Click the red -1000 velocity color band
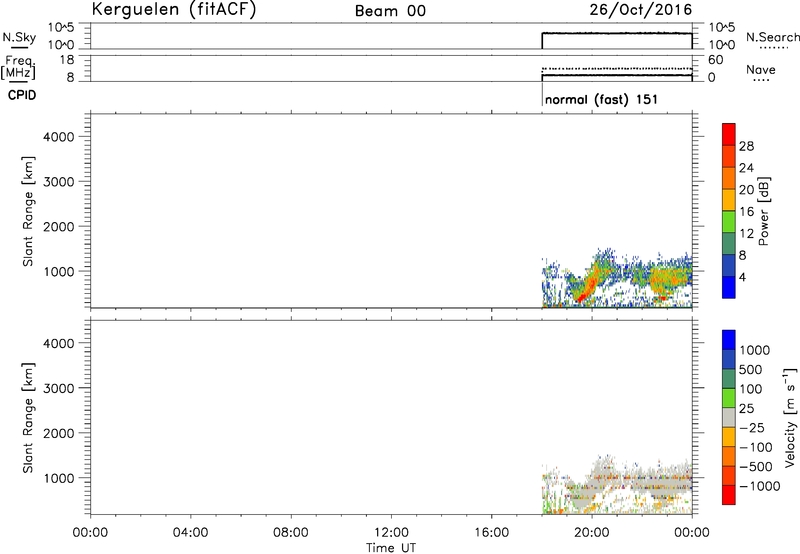800x554 pixels. (x=729, y=495)
